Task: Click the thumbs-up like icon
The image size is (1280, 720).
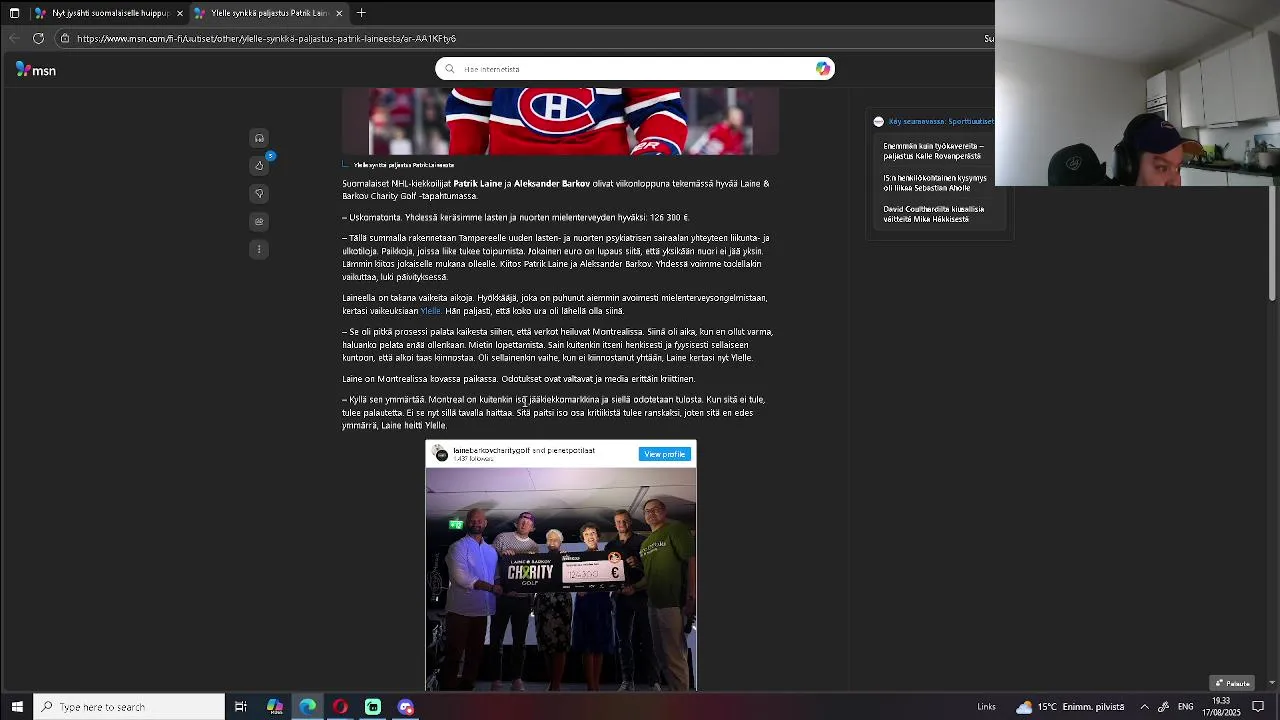Action: (259, 165)
